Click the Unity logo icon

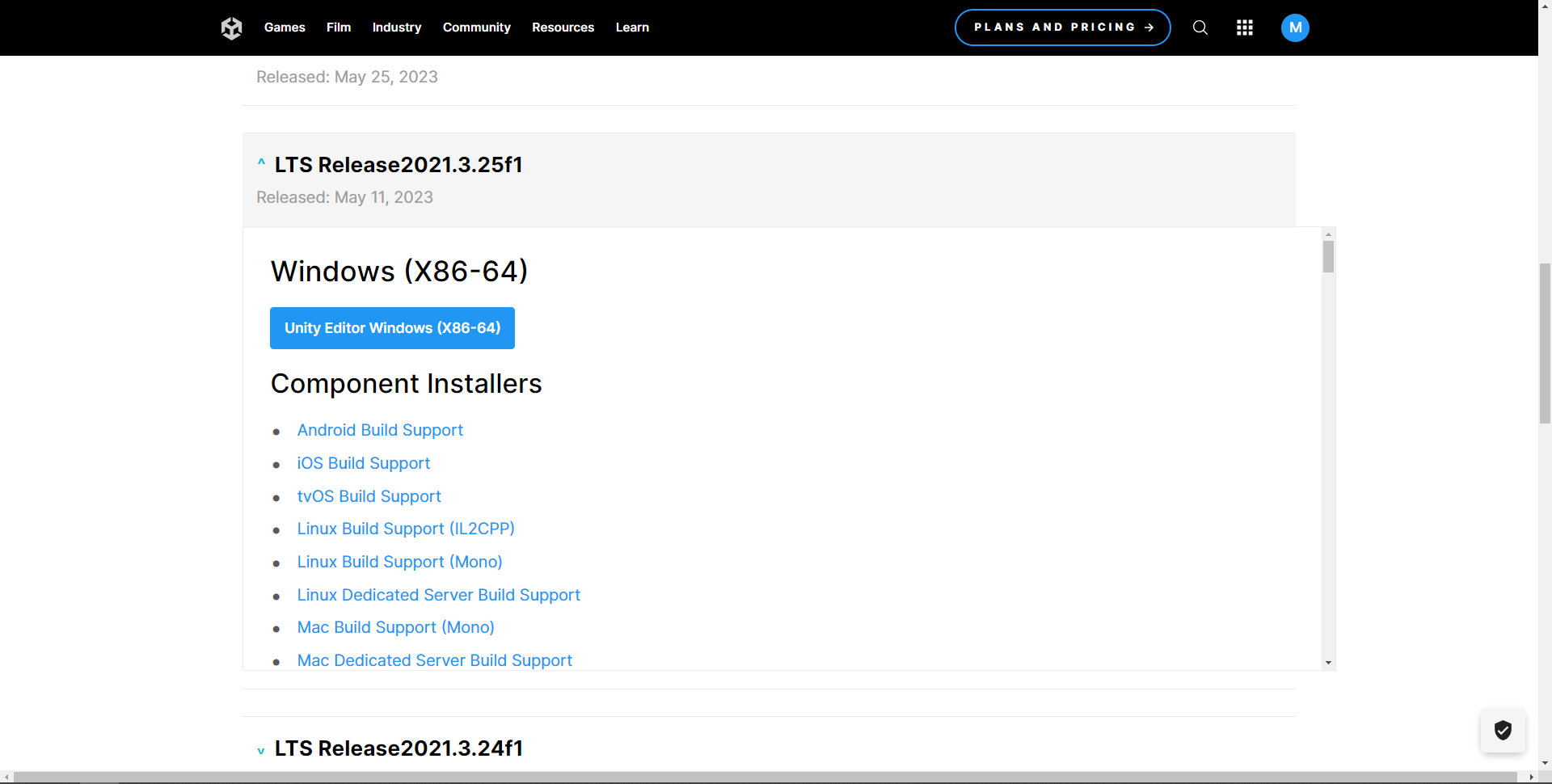coord(232,28)
